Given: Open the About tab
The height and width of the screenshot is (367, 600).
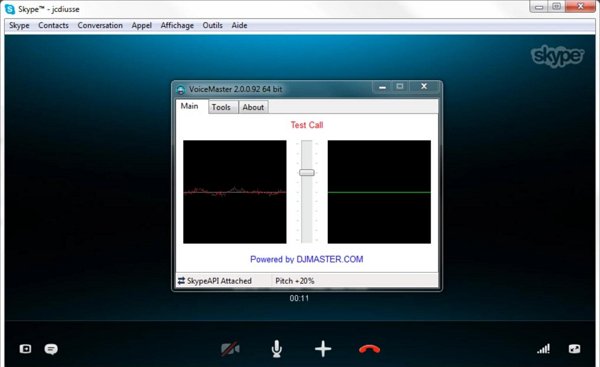Looking at the screenshot, I should pos(253,107).
